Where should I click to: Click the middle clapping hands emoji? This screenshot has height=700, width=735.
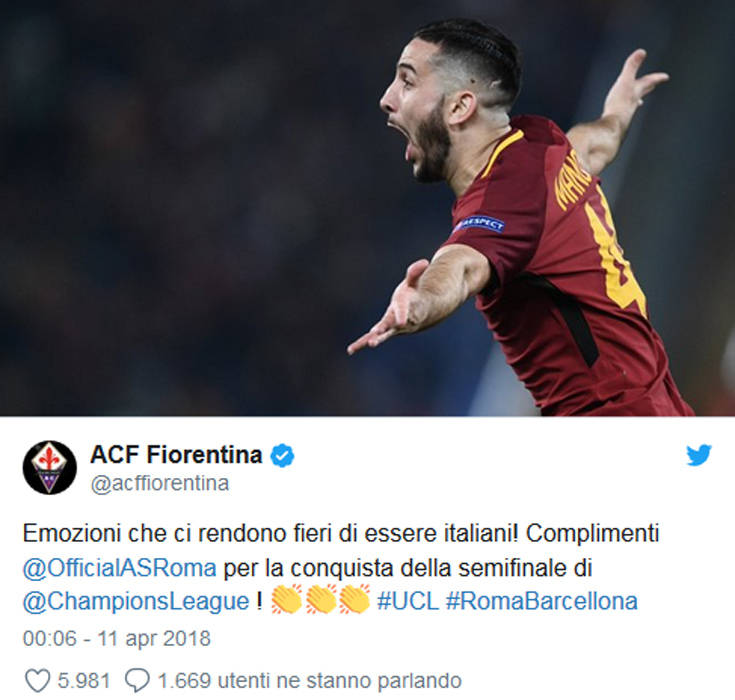321,600
